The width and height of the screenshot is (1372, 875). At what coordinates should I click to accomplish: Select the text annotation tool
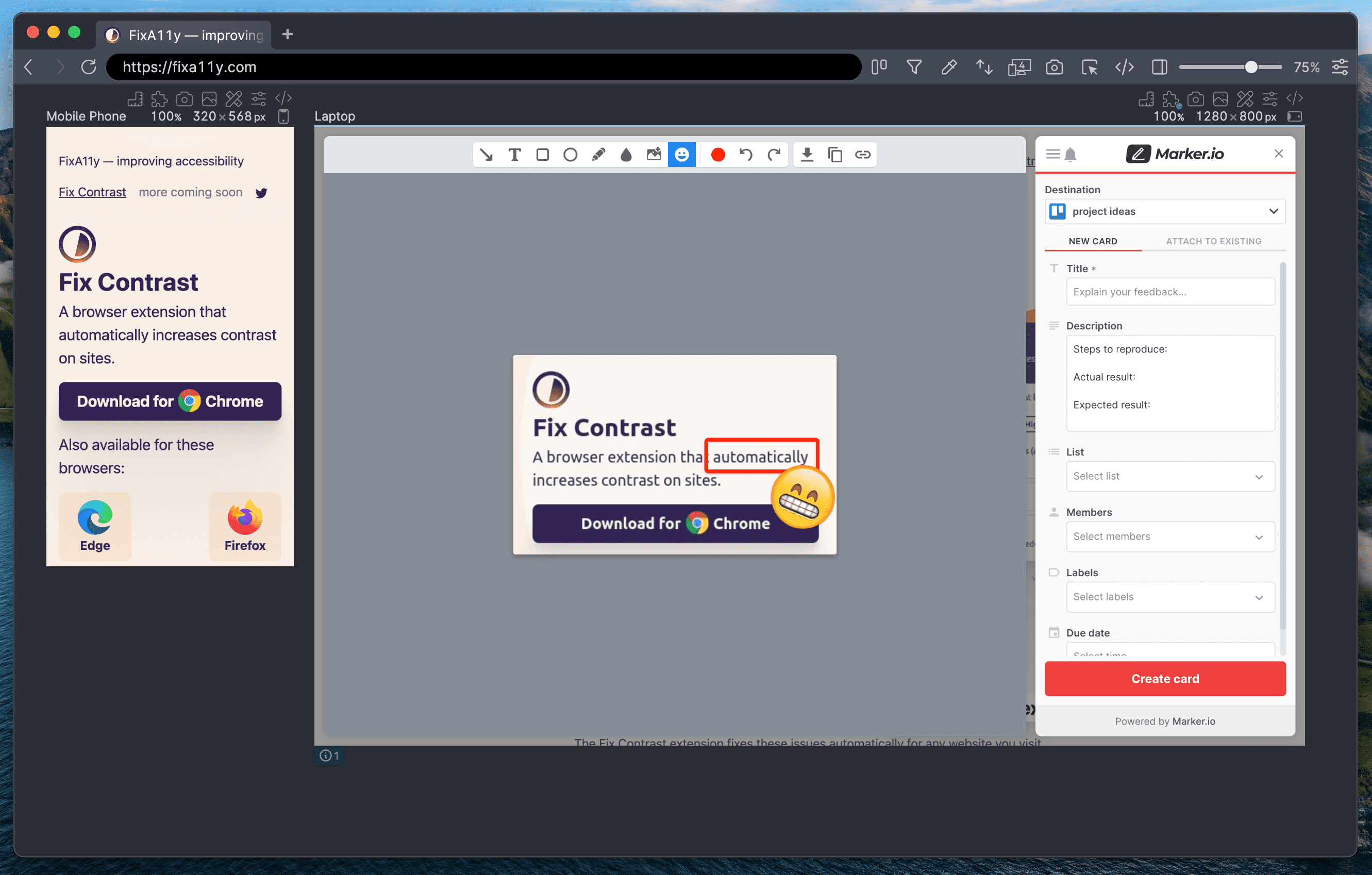pyautogui.click(x=514, y=155)
